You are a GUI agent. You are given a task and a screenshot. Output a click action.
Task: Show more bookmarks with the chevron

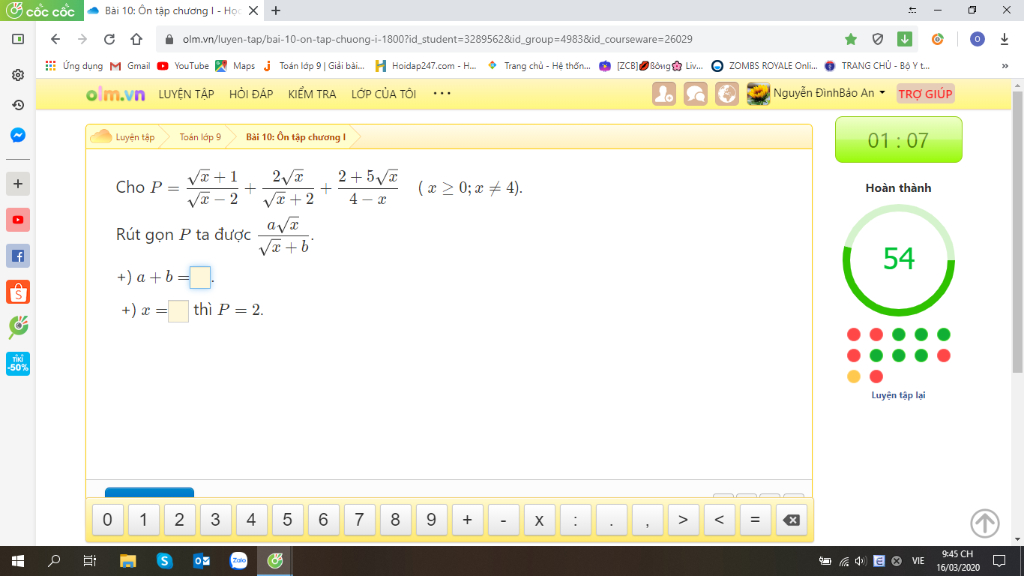coord(1004,66)
